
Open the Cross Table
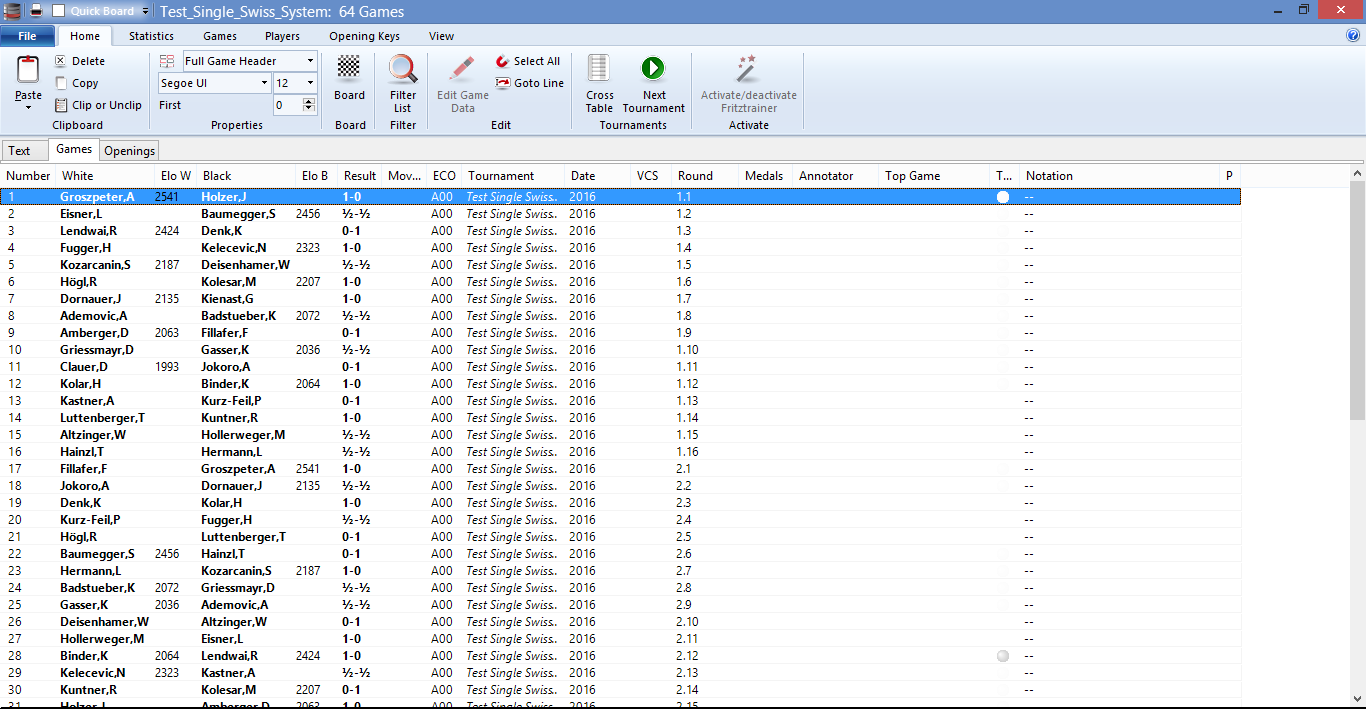[599, 69]
